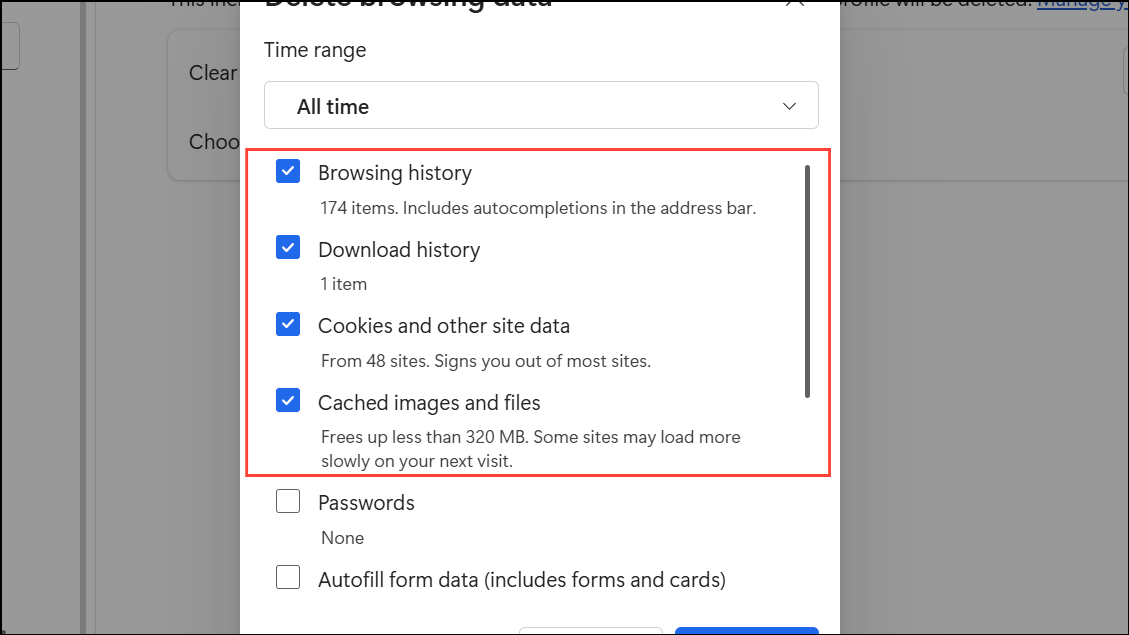This screenshot has height=635, width=1129.
Task: Click the 'From 48 sites' description text
Action: click(x=485, y=361)
